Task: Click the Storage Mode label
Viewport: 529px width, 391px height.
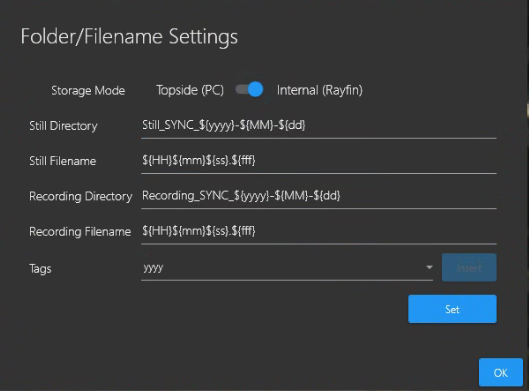Action: [88, 91]
